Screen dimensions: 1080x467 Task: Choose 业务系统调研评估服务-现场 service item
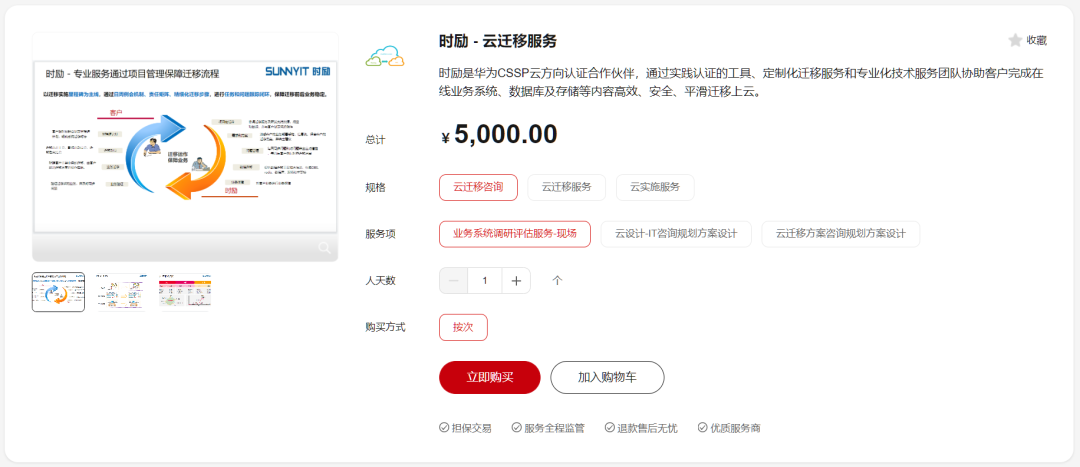515,234
